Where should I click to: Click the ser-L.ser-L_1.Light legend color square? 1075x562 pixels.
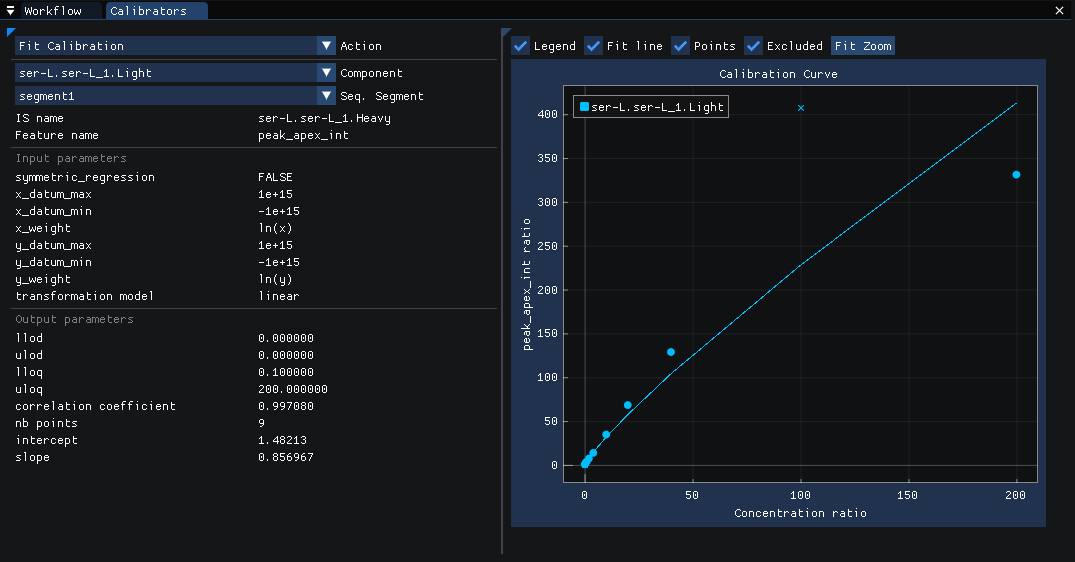584,106
